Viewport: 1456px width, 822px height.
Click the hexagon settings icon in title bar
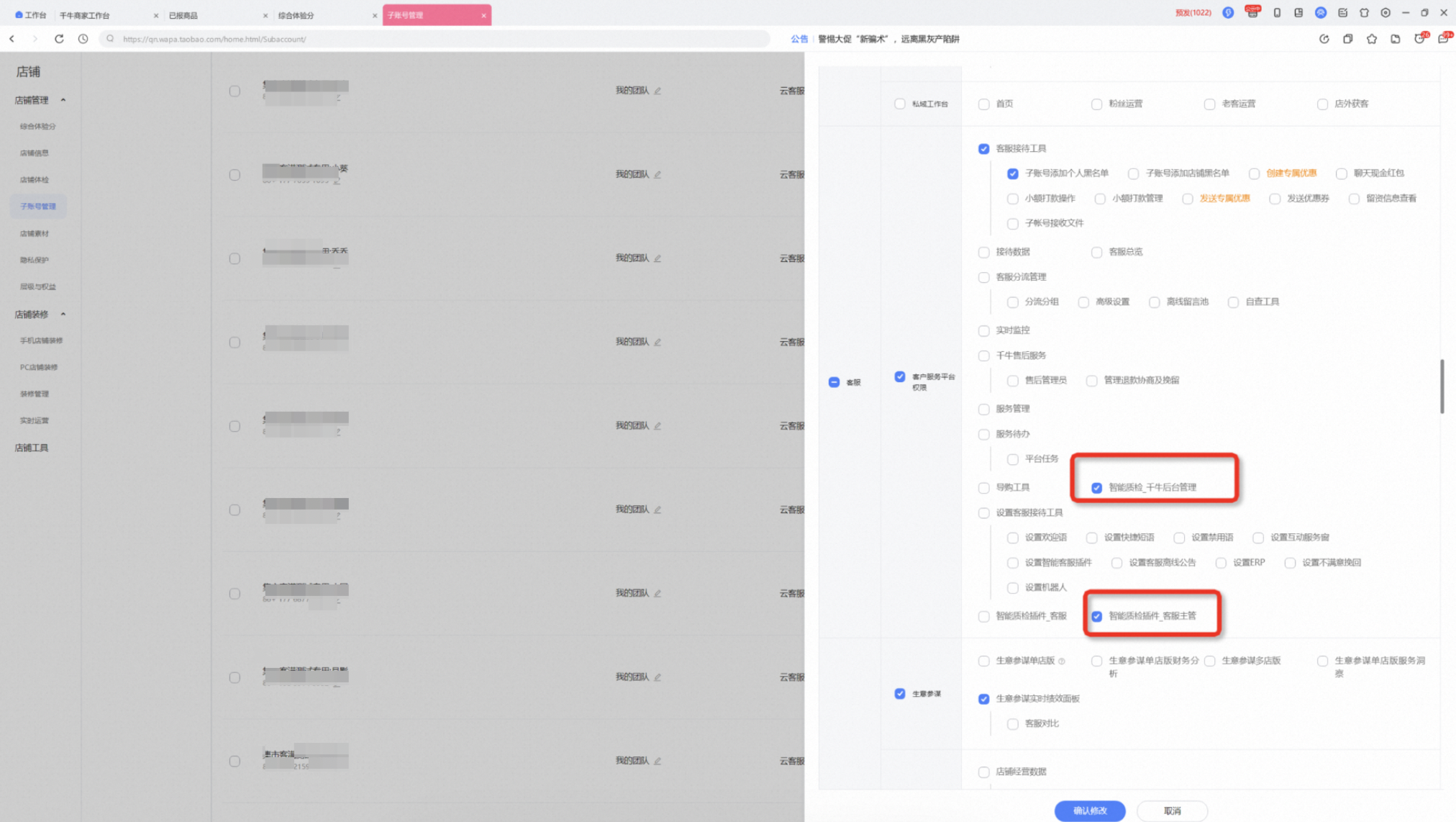coord(1386,13)
